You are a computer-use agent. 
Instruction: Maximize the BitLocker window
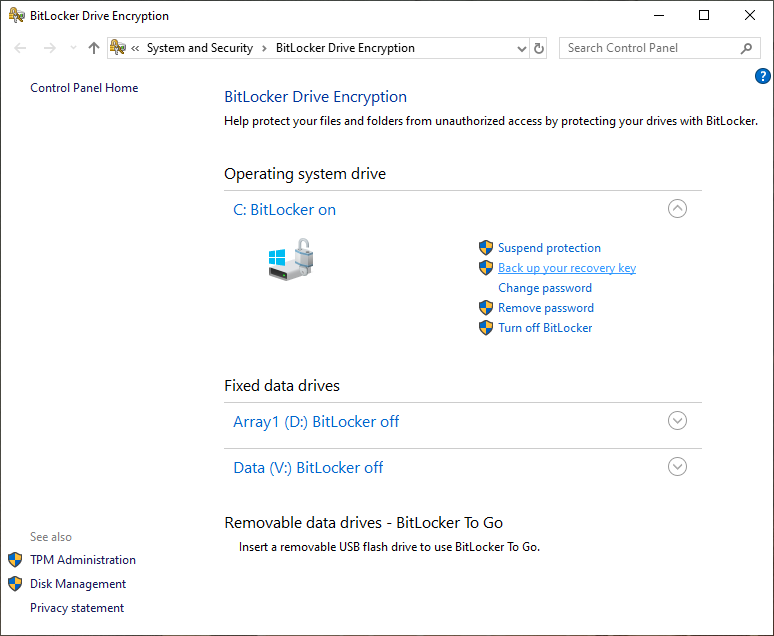[x=704, y=15]
